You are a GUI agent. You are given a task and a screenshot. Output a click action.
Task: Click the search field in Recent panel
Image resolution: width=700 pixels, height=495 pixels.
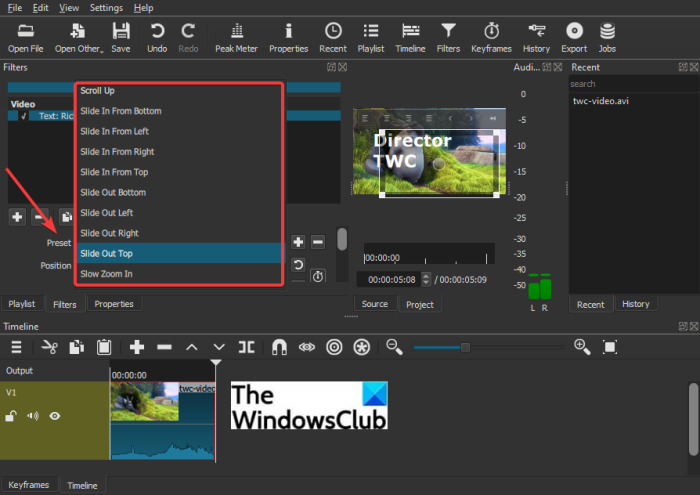pos(633,84)
